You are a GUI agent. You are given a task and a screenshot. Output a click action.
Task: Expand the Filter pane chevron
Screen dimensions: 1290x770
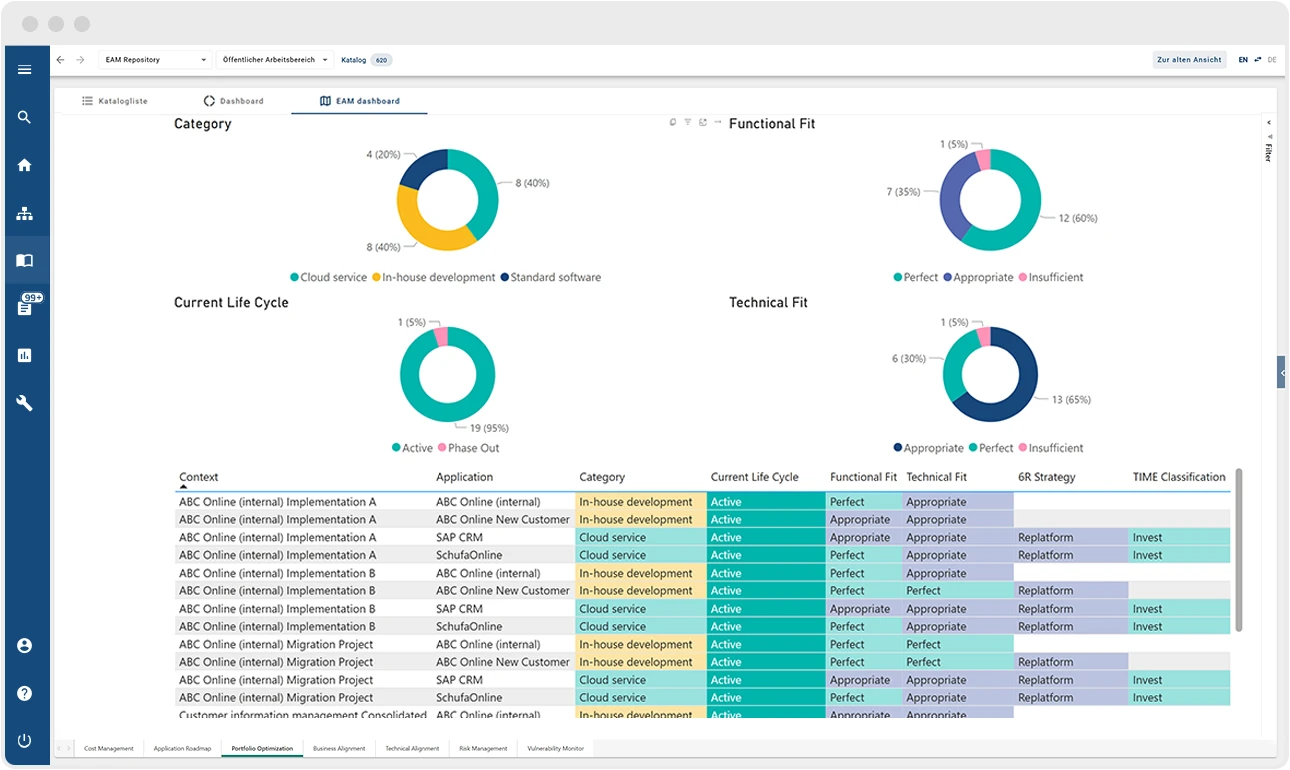[1268, 123]
